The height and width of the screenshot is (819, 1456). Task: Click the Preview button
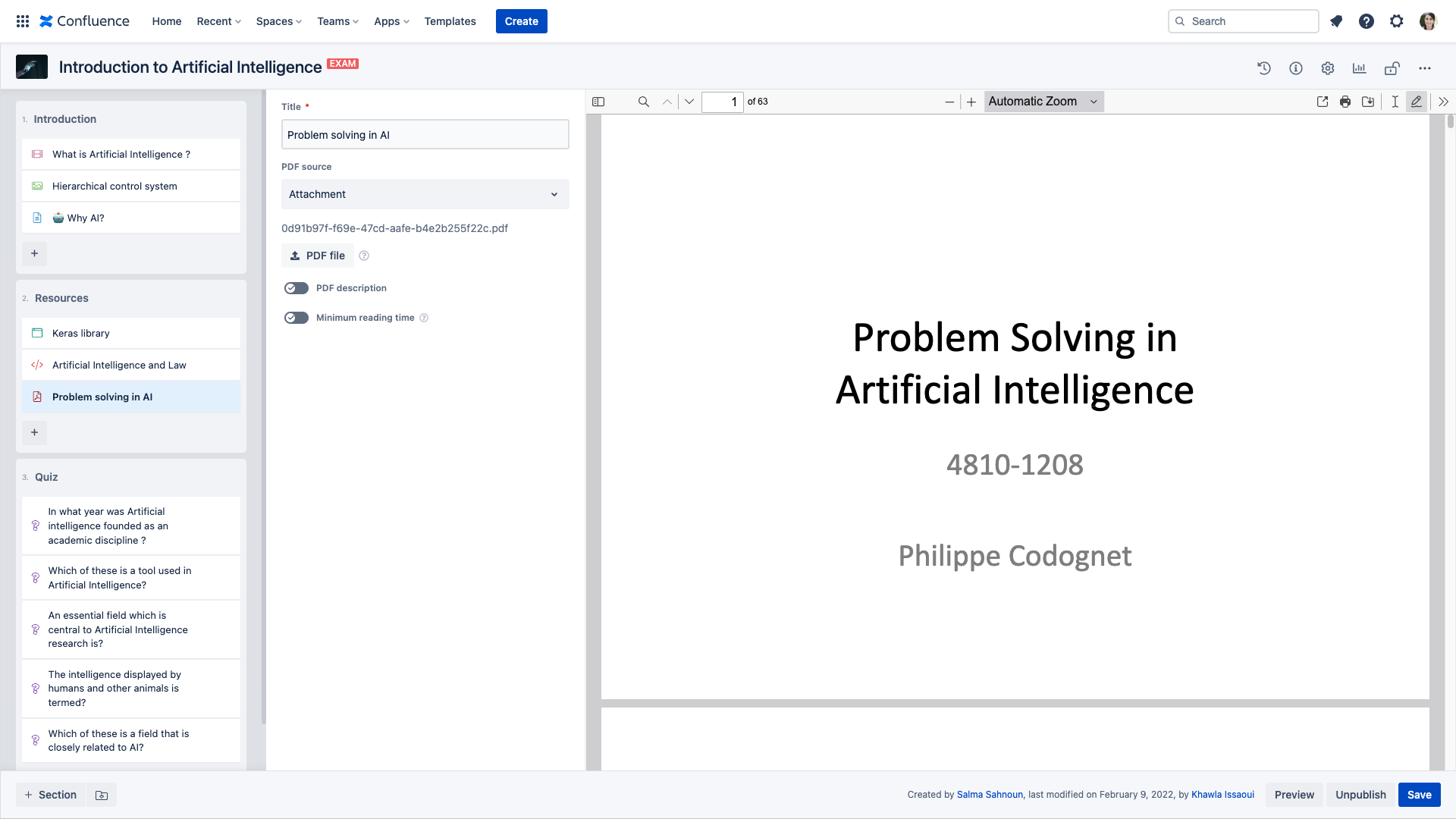click(1294, 795)
